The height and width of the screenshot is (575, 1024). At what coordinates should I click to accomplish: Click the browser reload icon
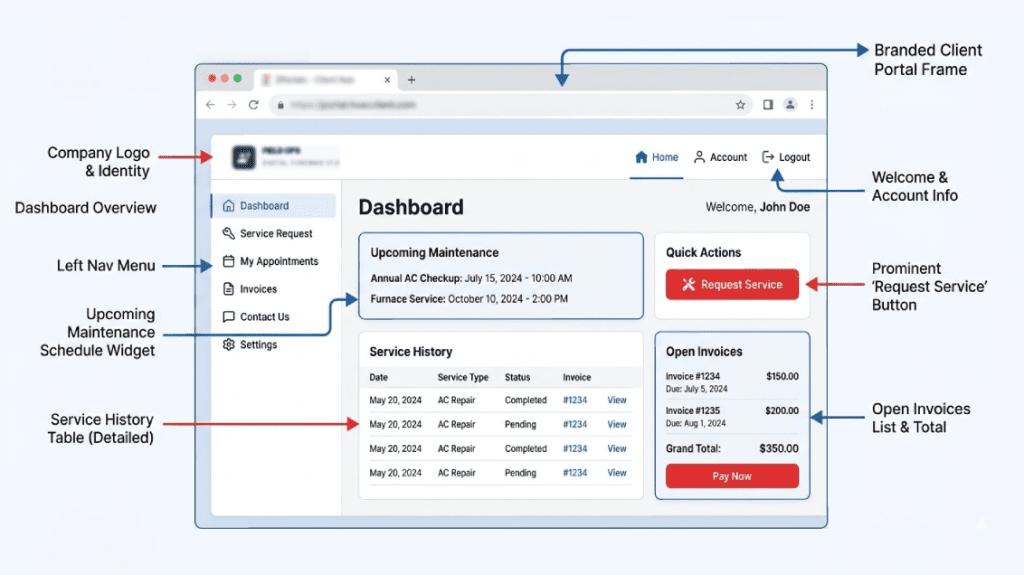(x=254, y=105)
